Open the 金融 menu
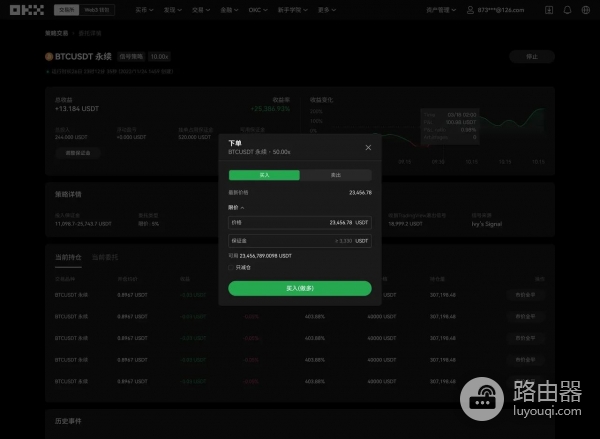The width and height of the screenshot is (600, 439). [x=229, y=10]
